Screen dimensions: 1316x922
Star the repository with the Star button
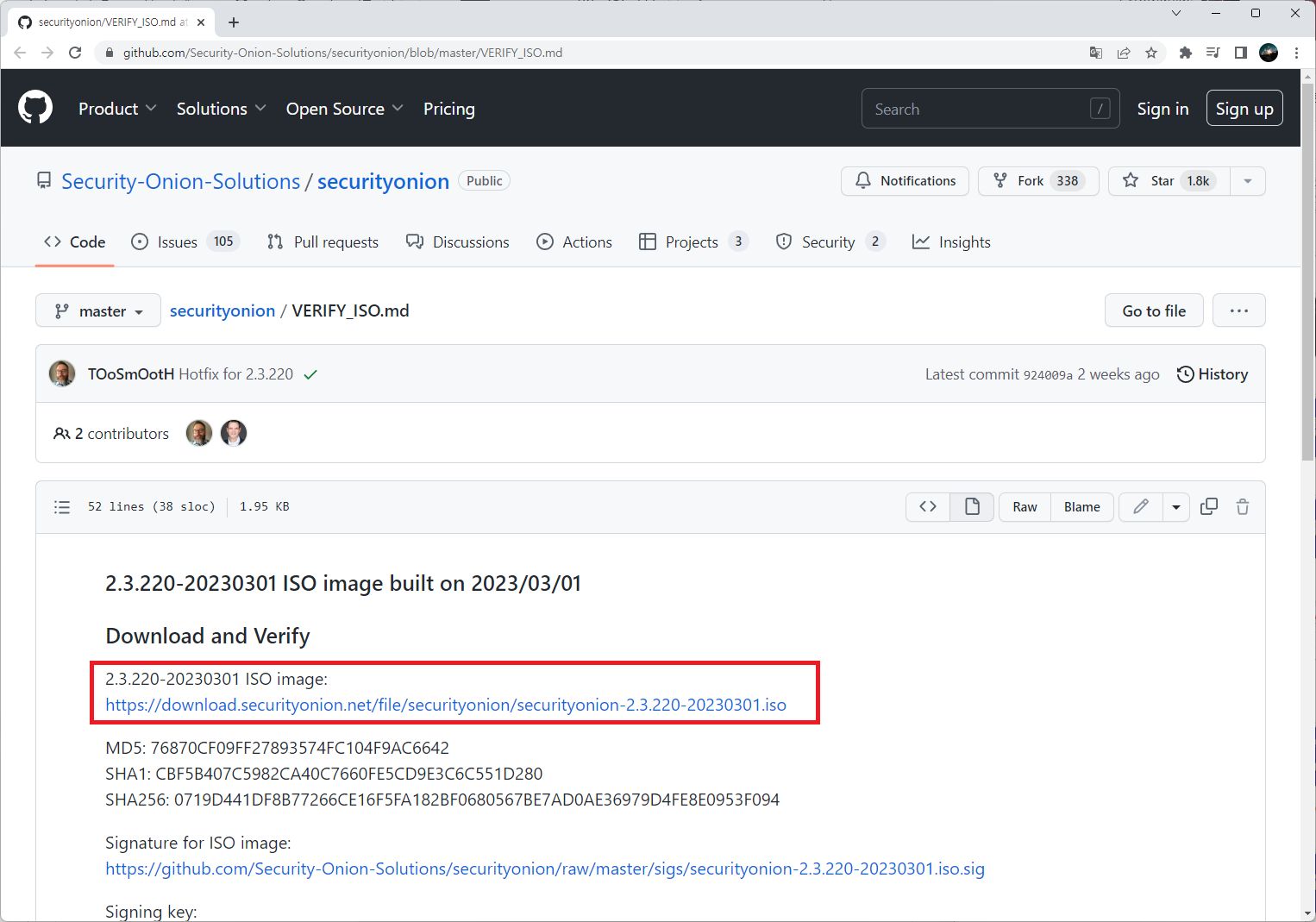coord(1169,181)
